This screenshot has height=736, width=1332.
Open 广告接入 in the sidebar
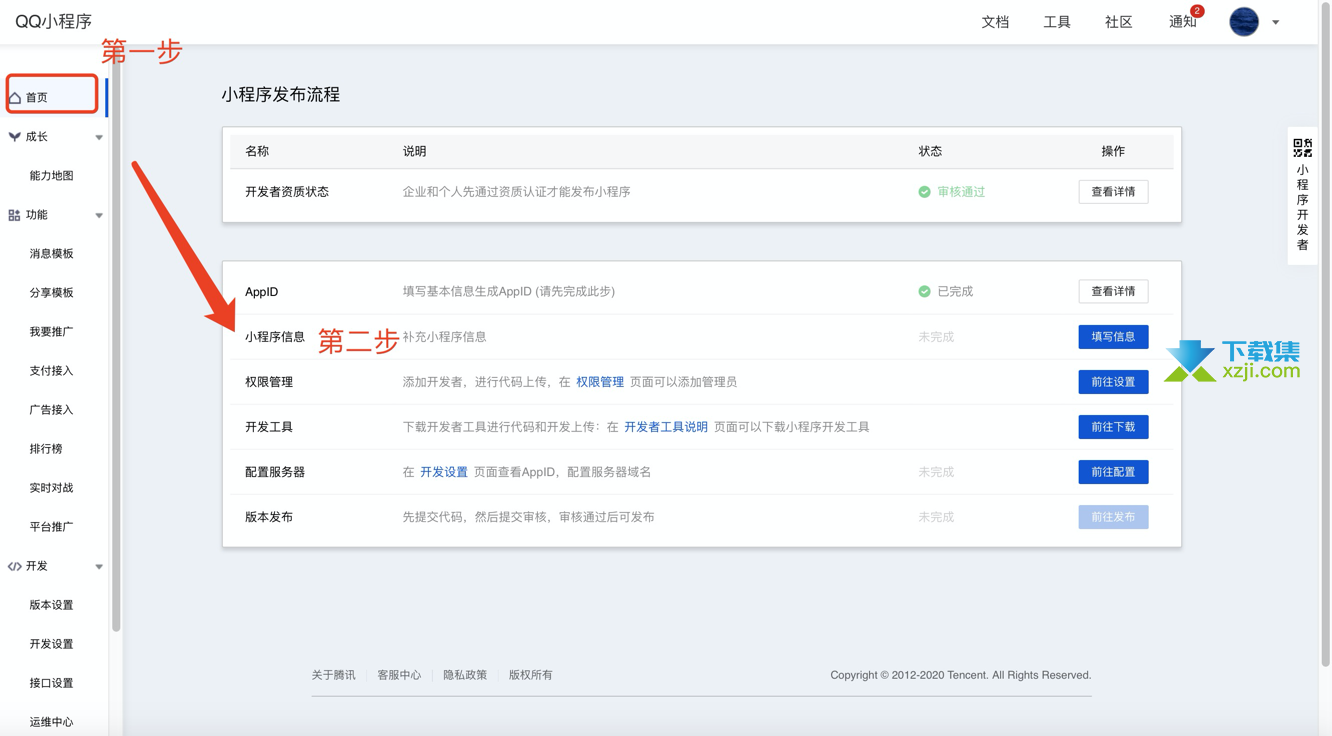coord(52,410)
